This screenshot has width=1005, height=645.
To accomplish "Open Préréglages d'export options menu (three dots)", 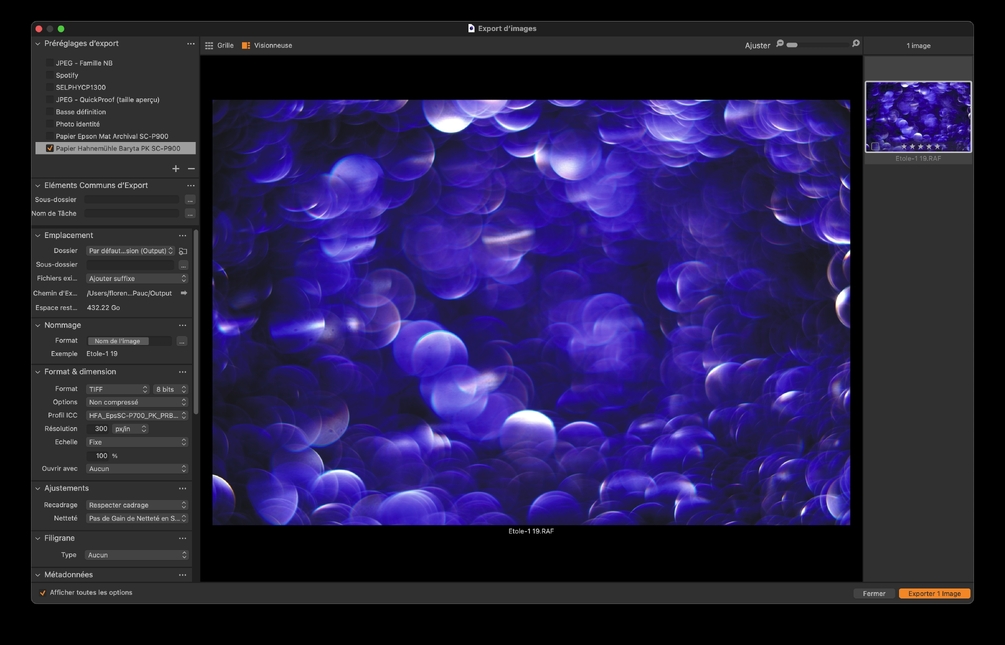I will click(191, 44).
